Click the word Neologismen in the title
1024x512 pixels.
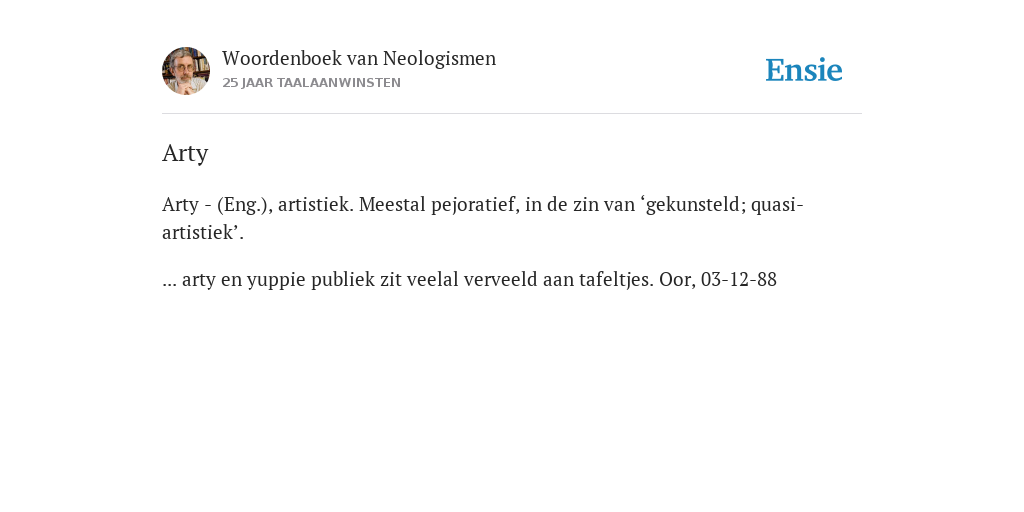(440, 59)
